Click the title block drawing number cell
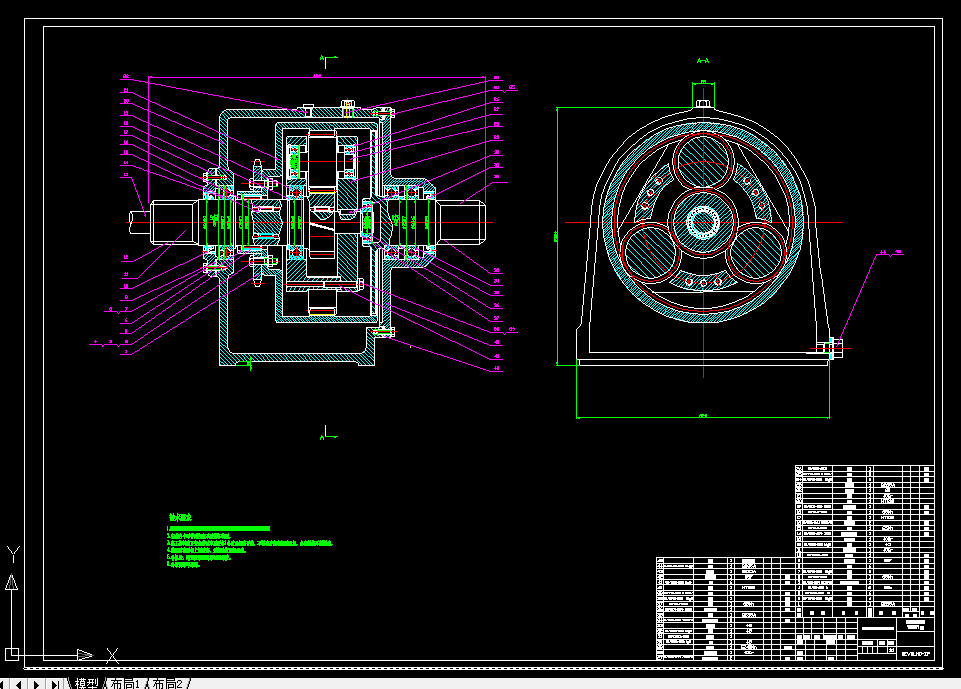This screenshot has width=961, height=689. [916, 654]
